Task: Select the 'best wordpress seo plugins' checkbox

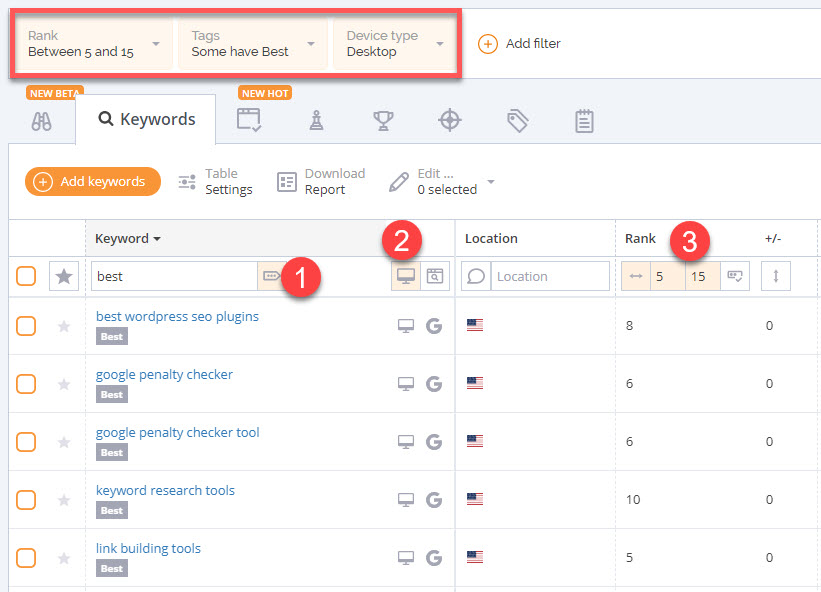Action: pyautogui.click(x=26, y=326)
